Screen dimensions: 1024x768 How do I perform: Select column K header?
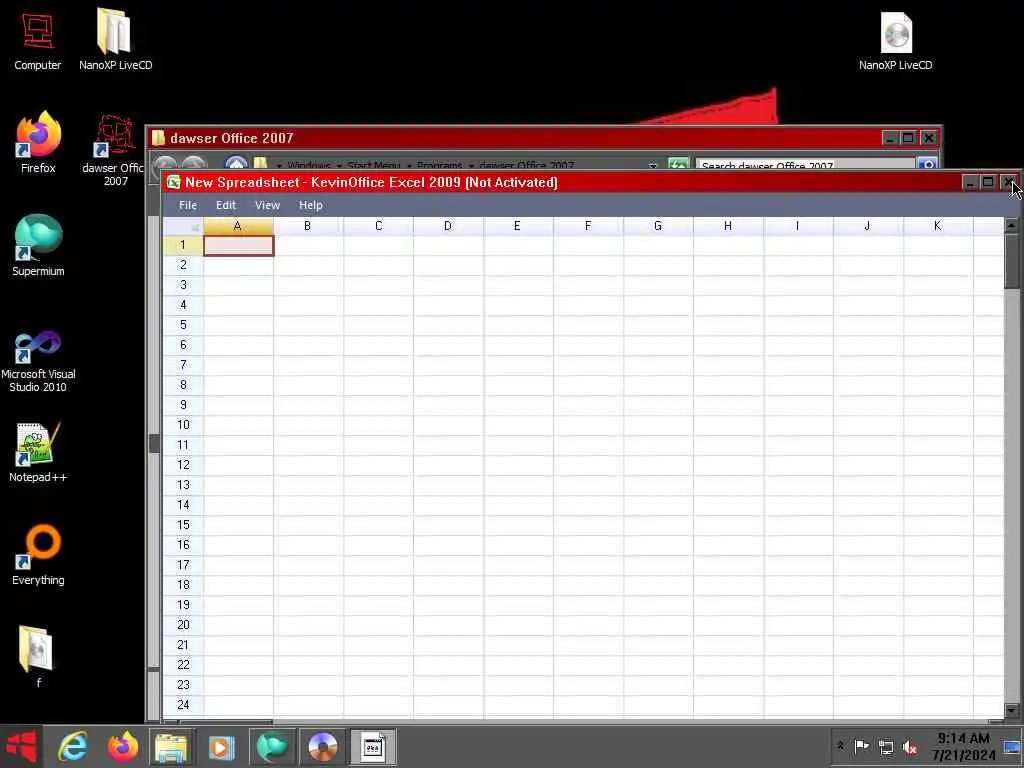(x=938, y=226)
